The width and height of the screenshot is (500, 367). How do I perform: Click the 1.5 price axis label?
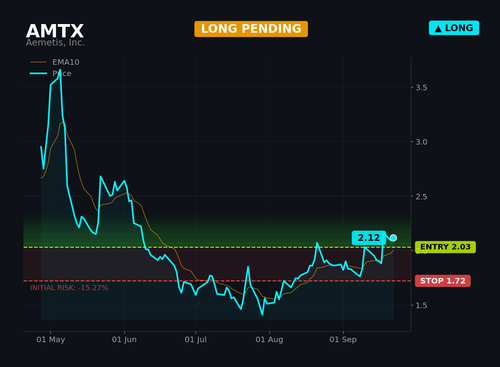(x=421, y=305)
